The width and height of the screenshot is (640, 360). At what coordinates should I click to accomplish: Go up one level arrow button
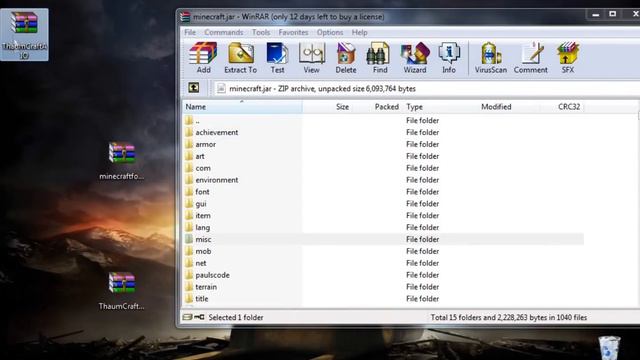click(x=193, y=88)
